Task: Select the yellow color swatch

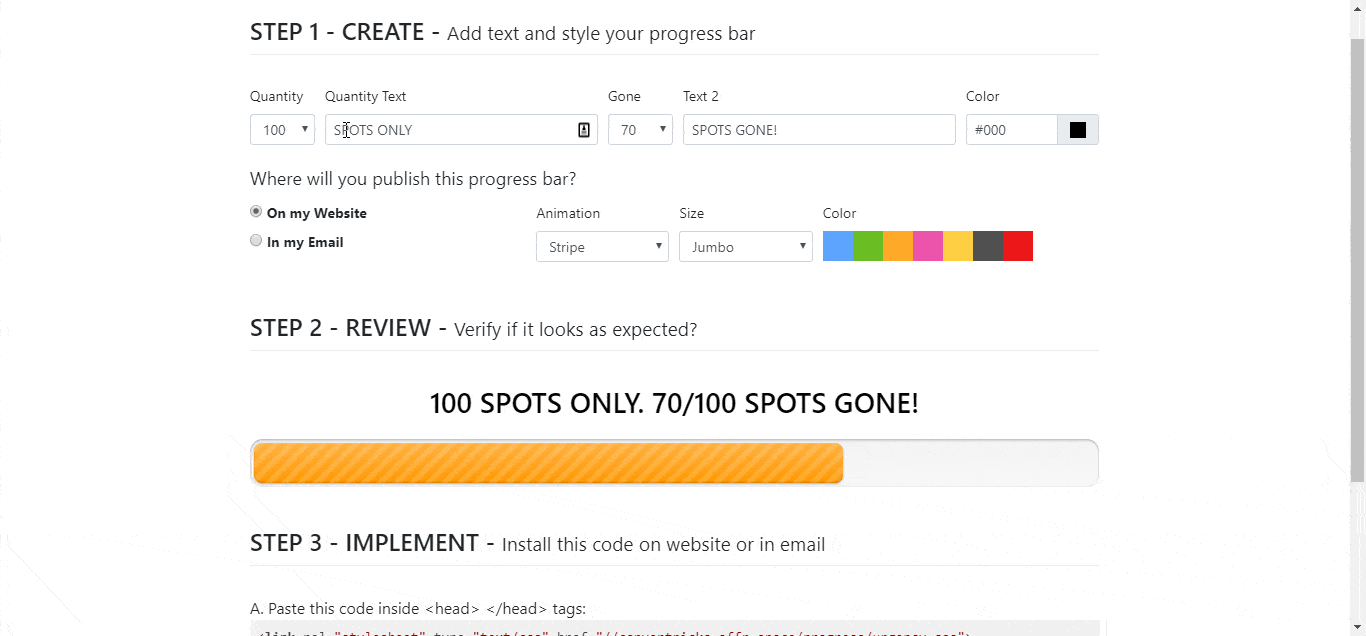Action: [958, 246]
